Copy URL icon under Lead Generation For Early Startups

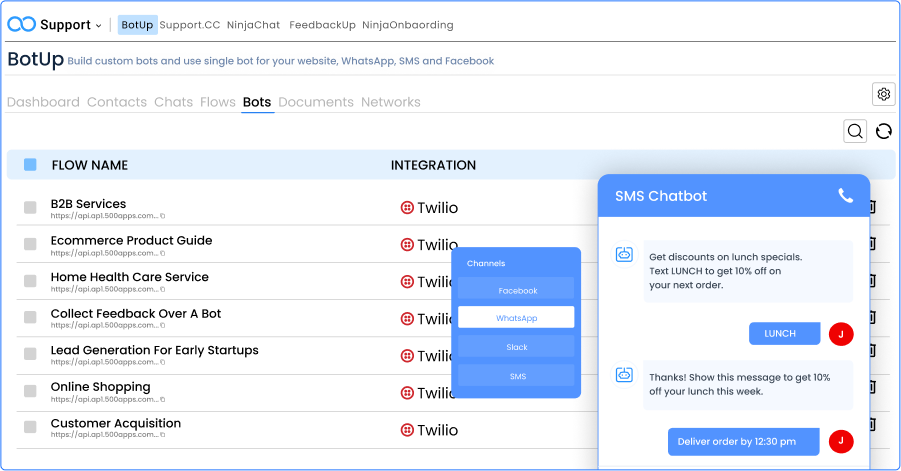(x=163, y=362)
